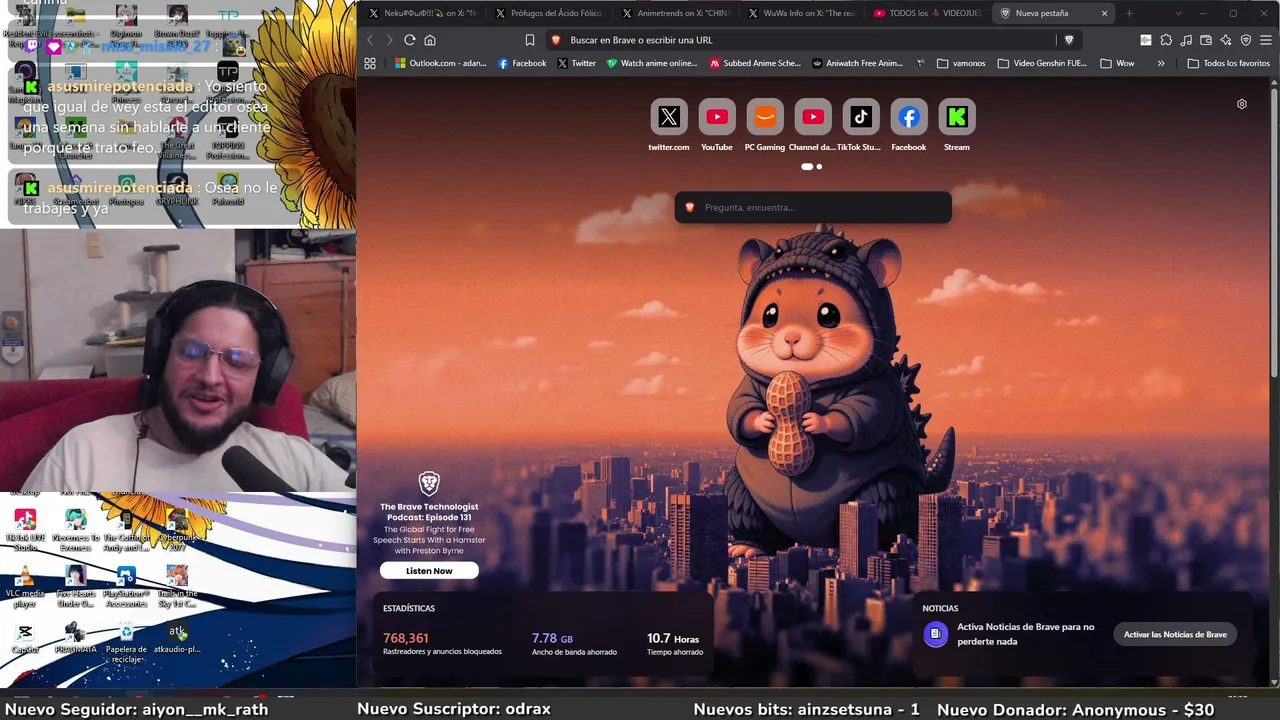Click the CapCut desktop icon
The height and width of the screenshot is (720, 1280).
click(x=25, y=637)
